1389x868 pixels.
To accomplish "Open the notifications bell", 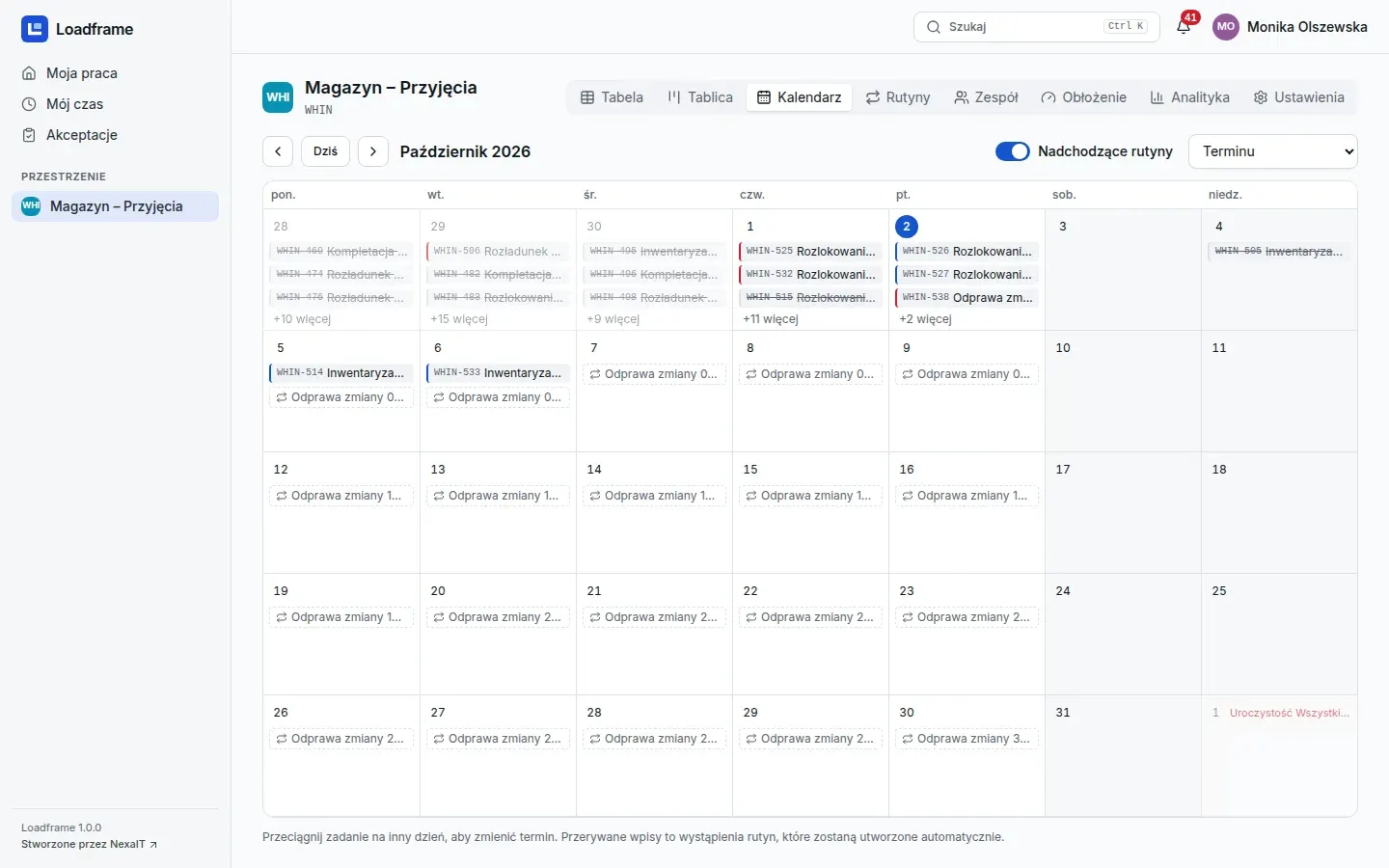I will 1184,27.
